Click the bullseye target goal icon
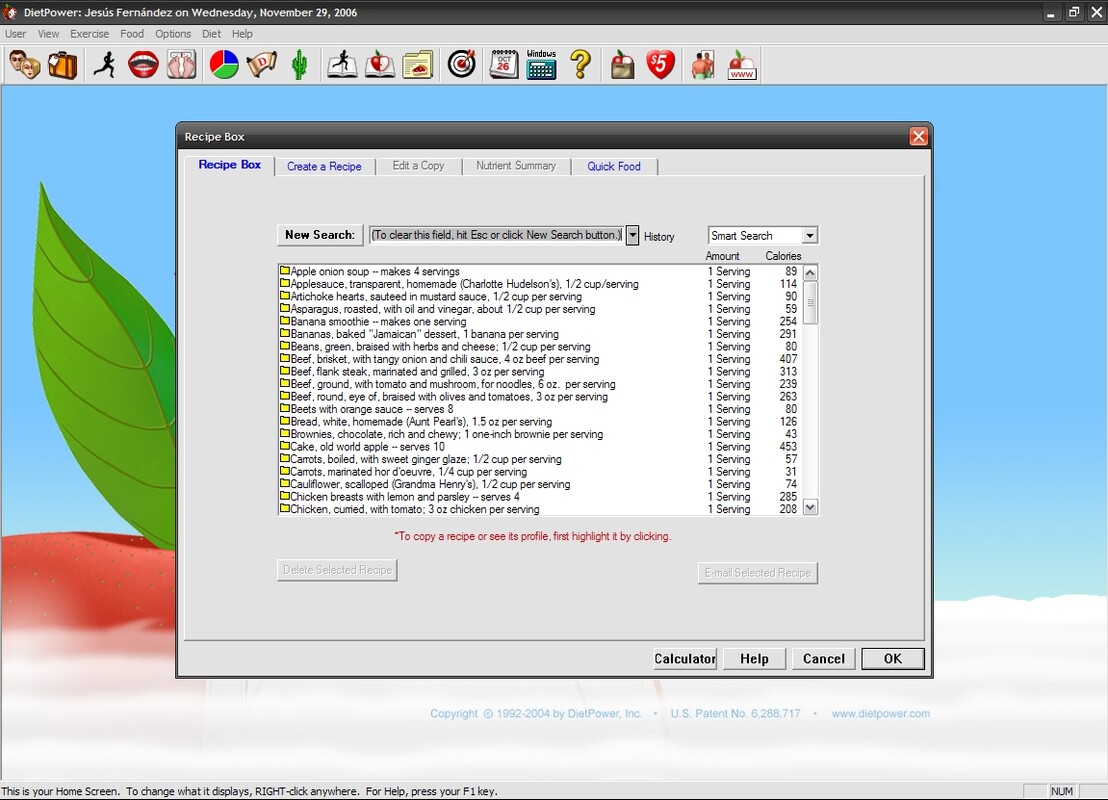The width and height of the screenshot is (1108, 800). [x=461, y=65]
